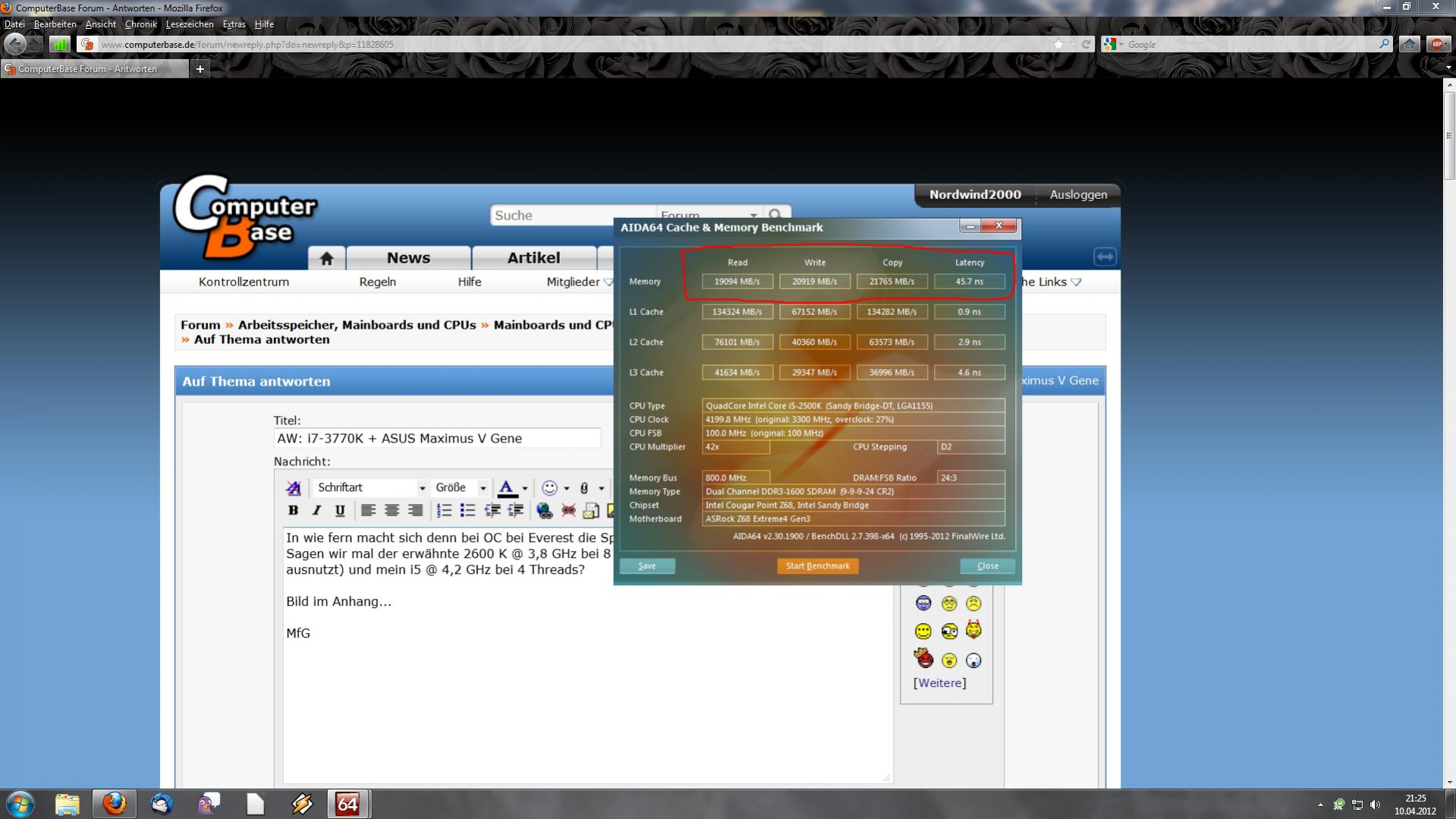Open the Extras menu
1456x819 pixels.
pyautogui.click(x=234, y=24)
